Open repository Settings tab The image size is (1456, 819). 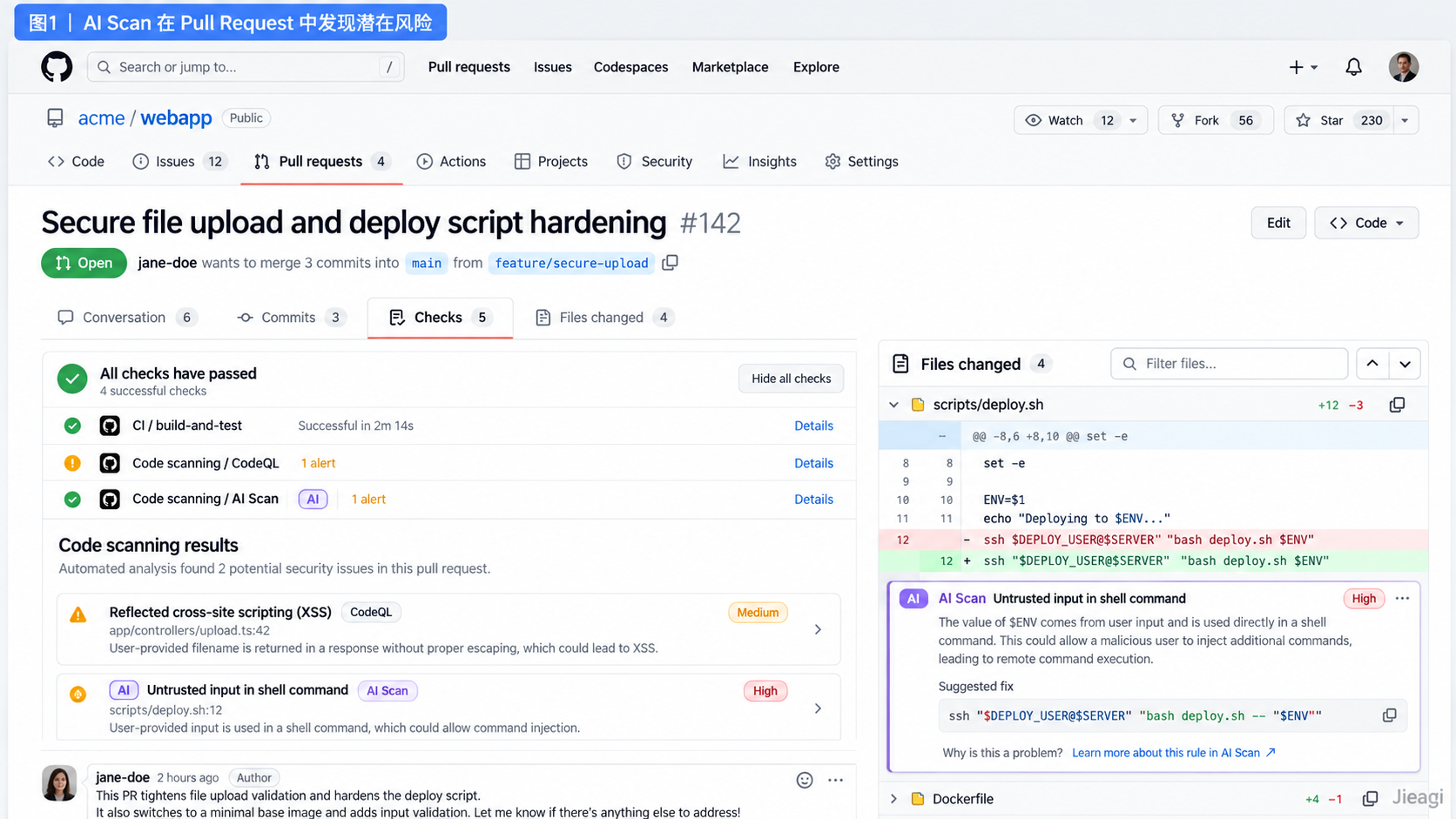pyautogui.click(x=861, y=162)
